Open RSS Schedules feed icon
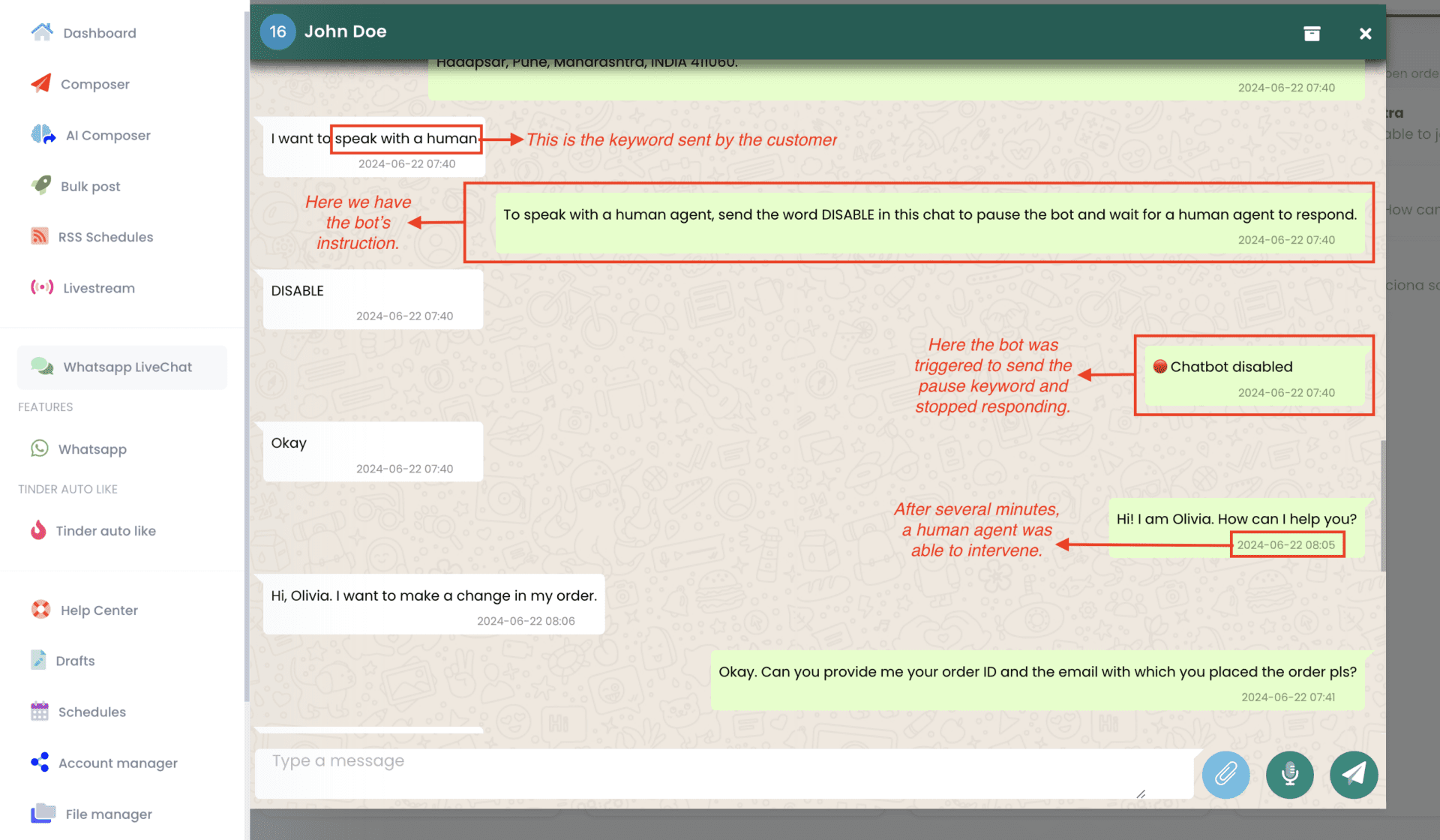 [x=40, y=237]
